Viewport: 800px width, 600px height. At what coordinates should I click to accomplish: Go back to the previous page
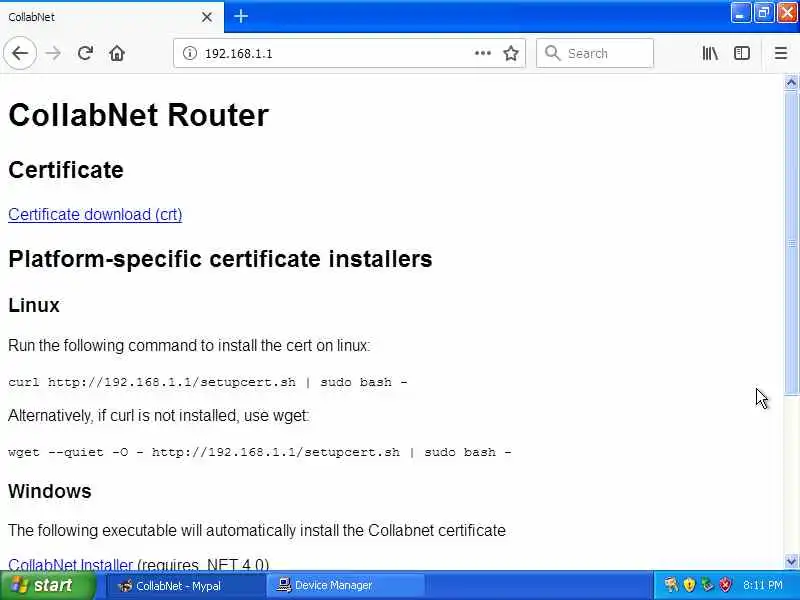20,53
